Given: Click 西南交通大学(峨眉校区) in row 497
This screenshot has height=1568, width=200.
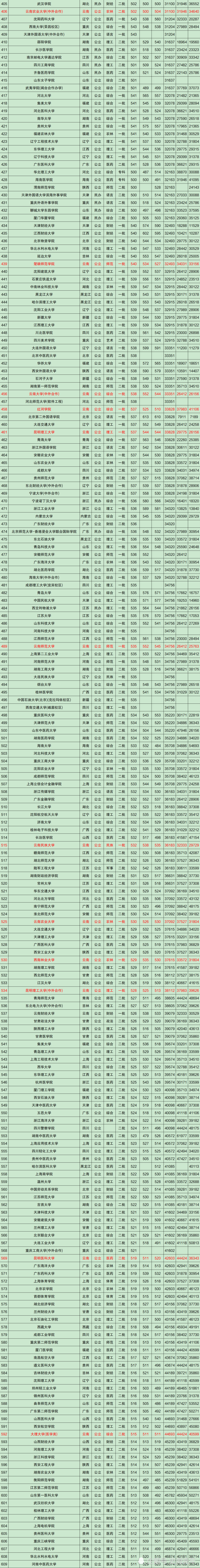Looking at the screenshot, I should coord(44,707).
